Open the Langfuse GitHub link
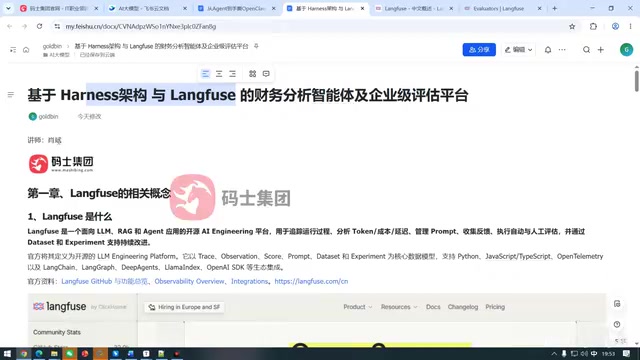Viewport: 640px width, 360px height. pos(104,281)
